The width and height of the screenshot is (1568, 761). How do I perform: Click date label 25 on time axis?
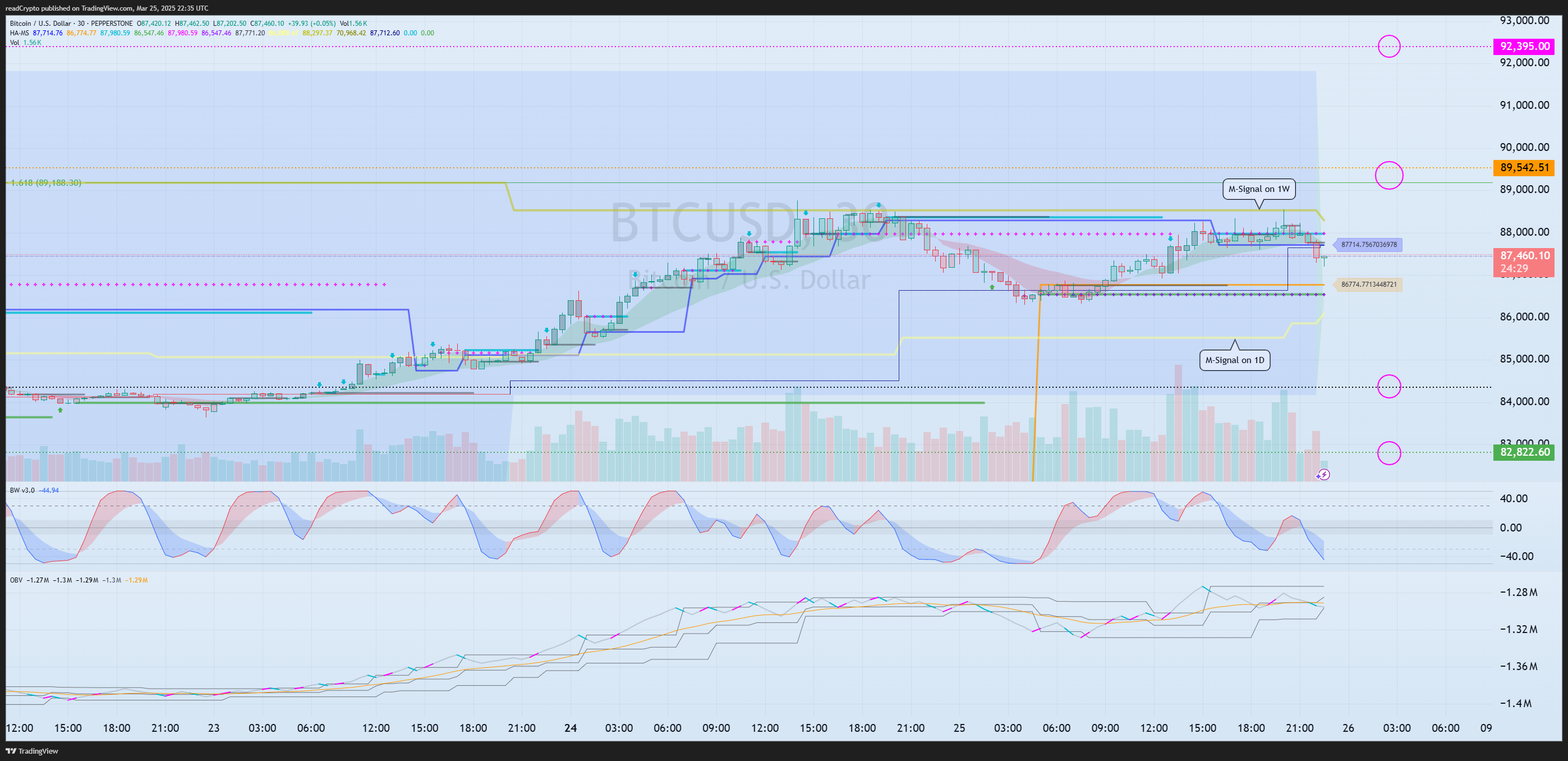point(959,727)
